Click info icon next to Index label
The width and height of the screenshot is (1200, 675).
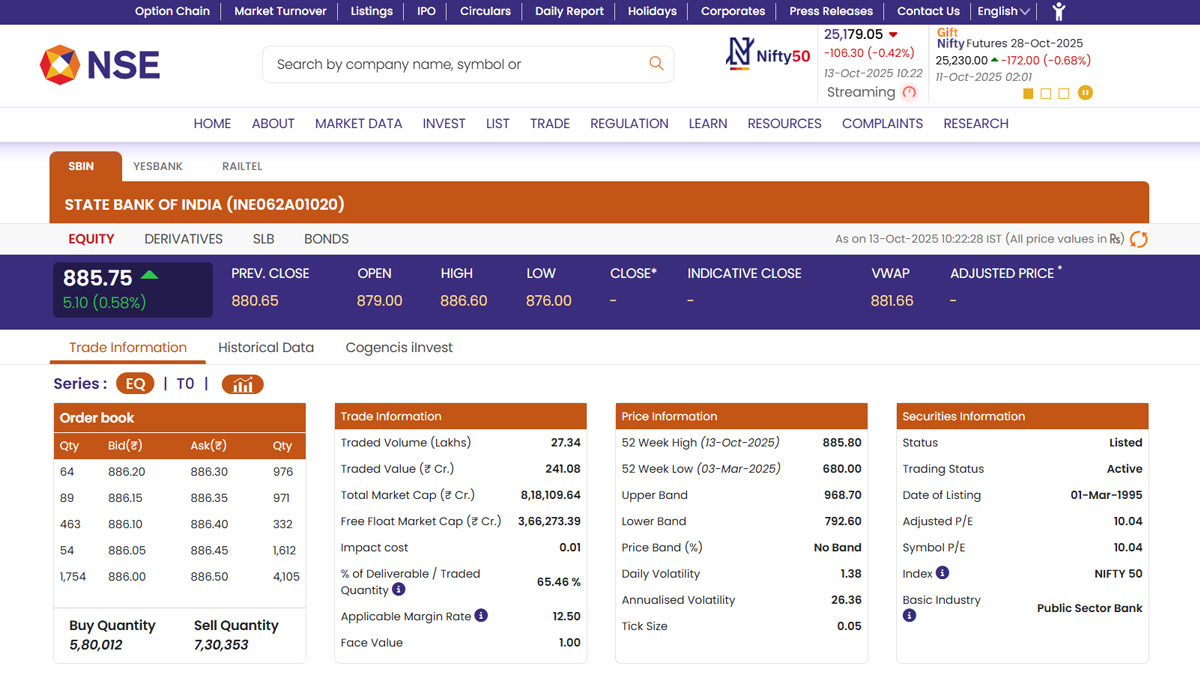(x=942, y=573)
